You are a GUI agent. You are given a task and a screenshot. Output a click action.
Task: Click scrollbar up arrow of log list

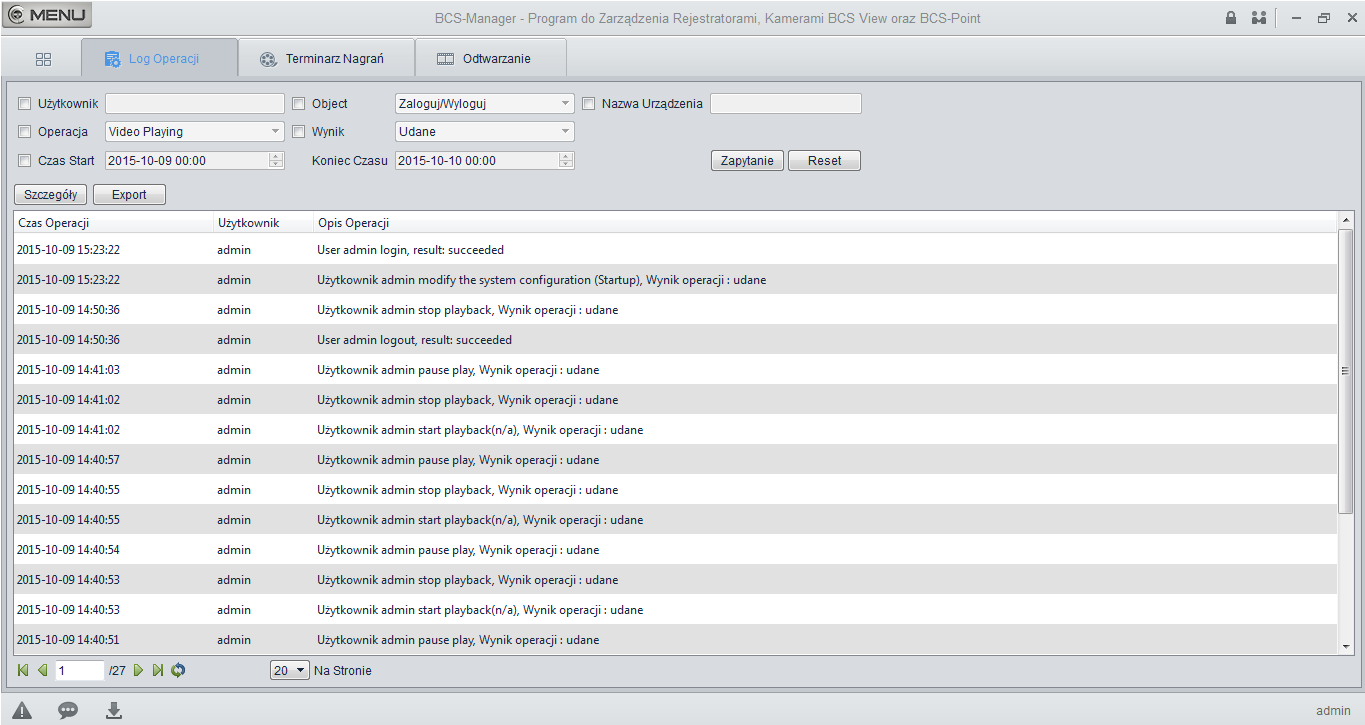point(1345,220)
